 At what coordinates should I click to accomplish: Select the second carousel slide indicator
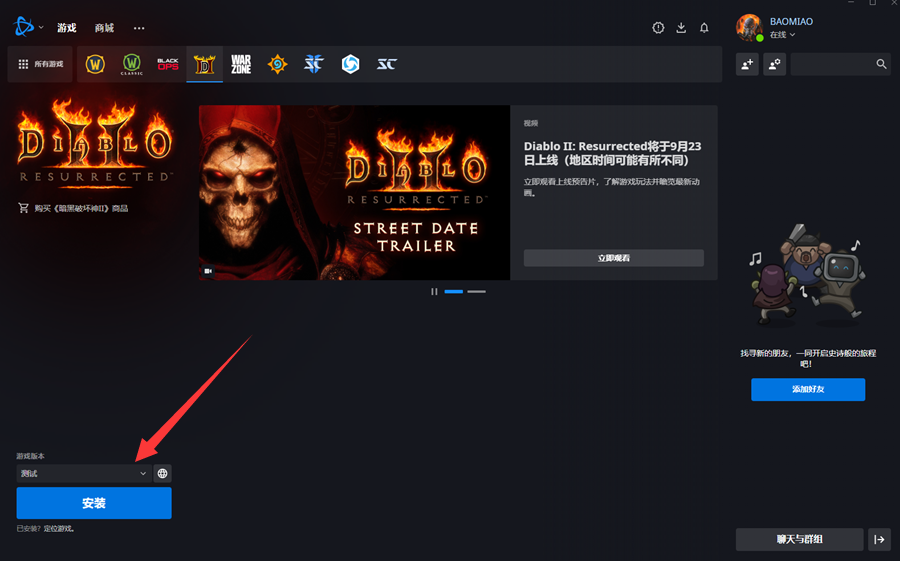tap(476, 292)
